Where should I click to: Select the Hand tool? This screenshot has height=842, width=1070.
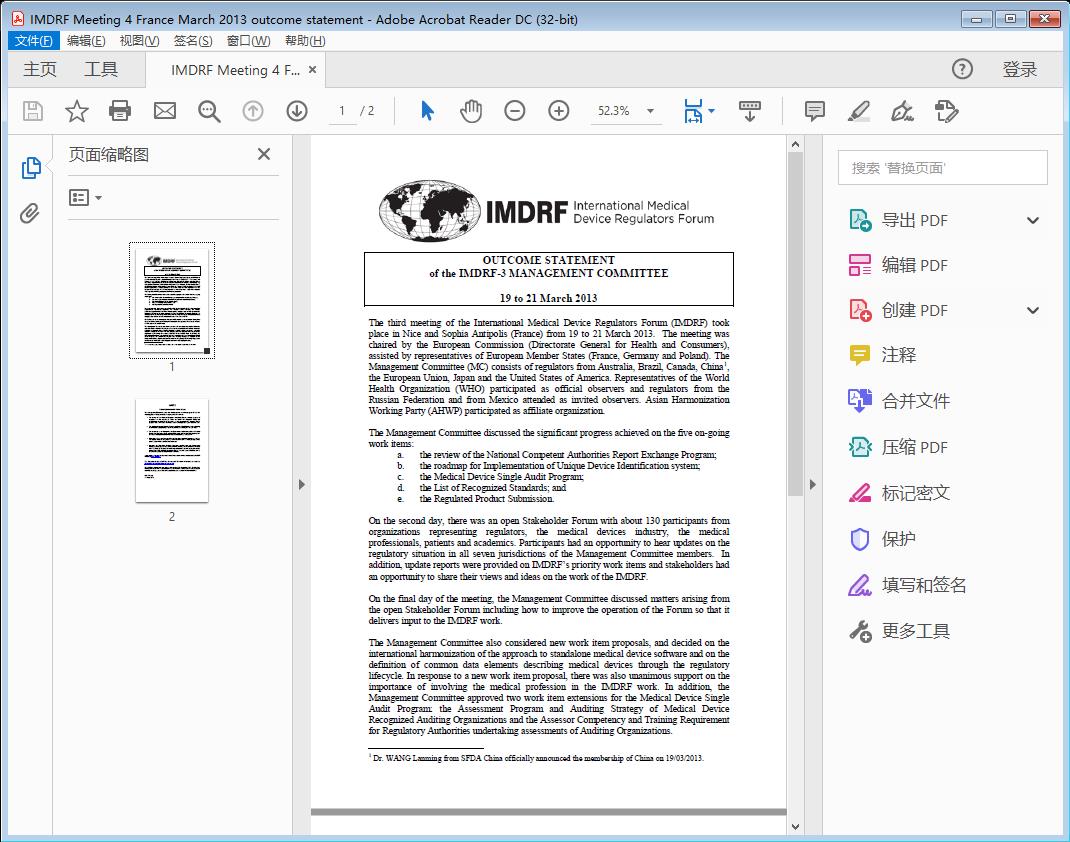(468, 111)
